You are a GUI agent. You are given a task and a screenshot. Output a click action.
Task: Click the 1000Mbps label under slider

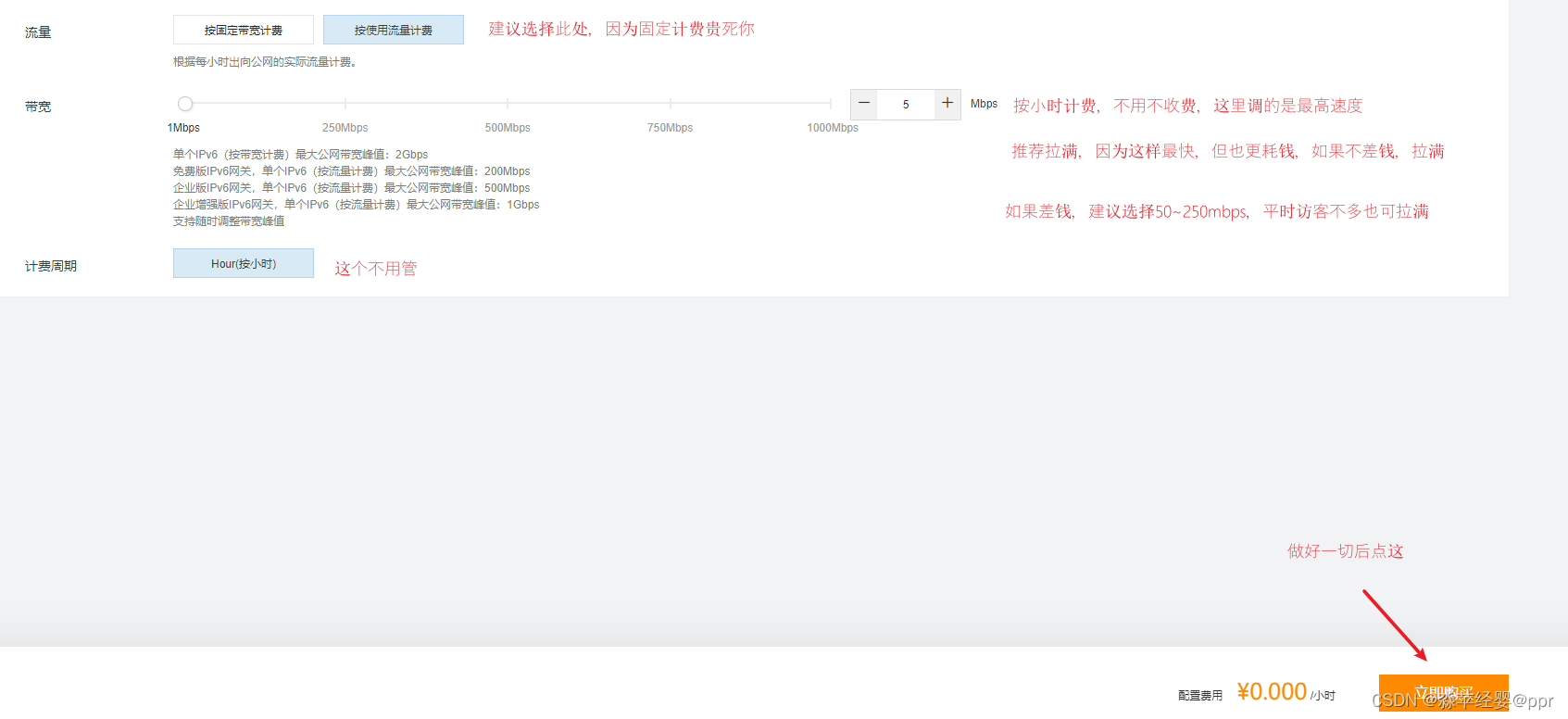click(x=833, y=128)
